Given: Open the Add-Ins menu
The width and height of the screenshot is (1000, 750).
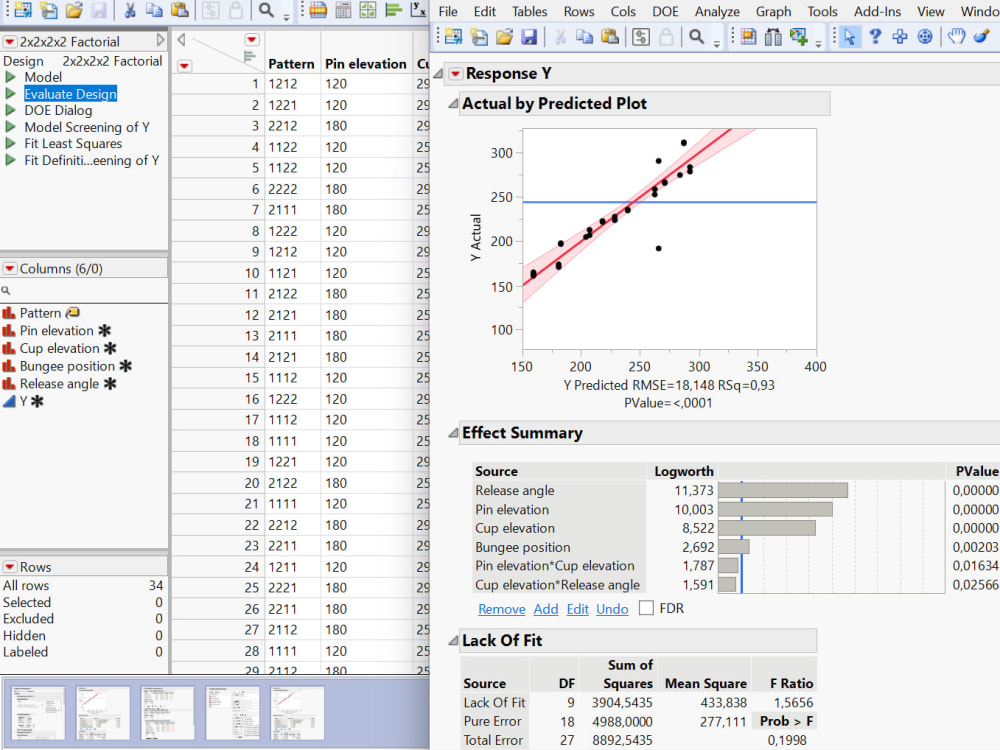Looking at the screenshot, I should click(878, 11).
